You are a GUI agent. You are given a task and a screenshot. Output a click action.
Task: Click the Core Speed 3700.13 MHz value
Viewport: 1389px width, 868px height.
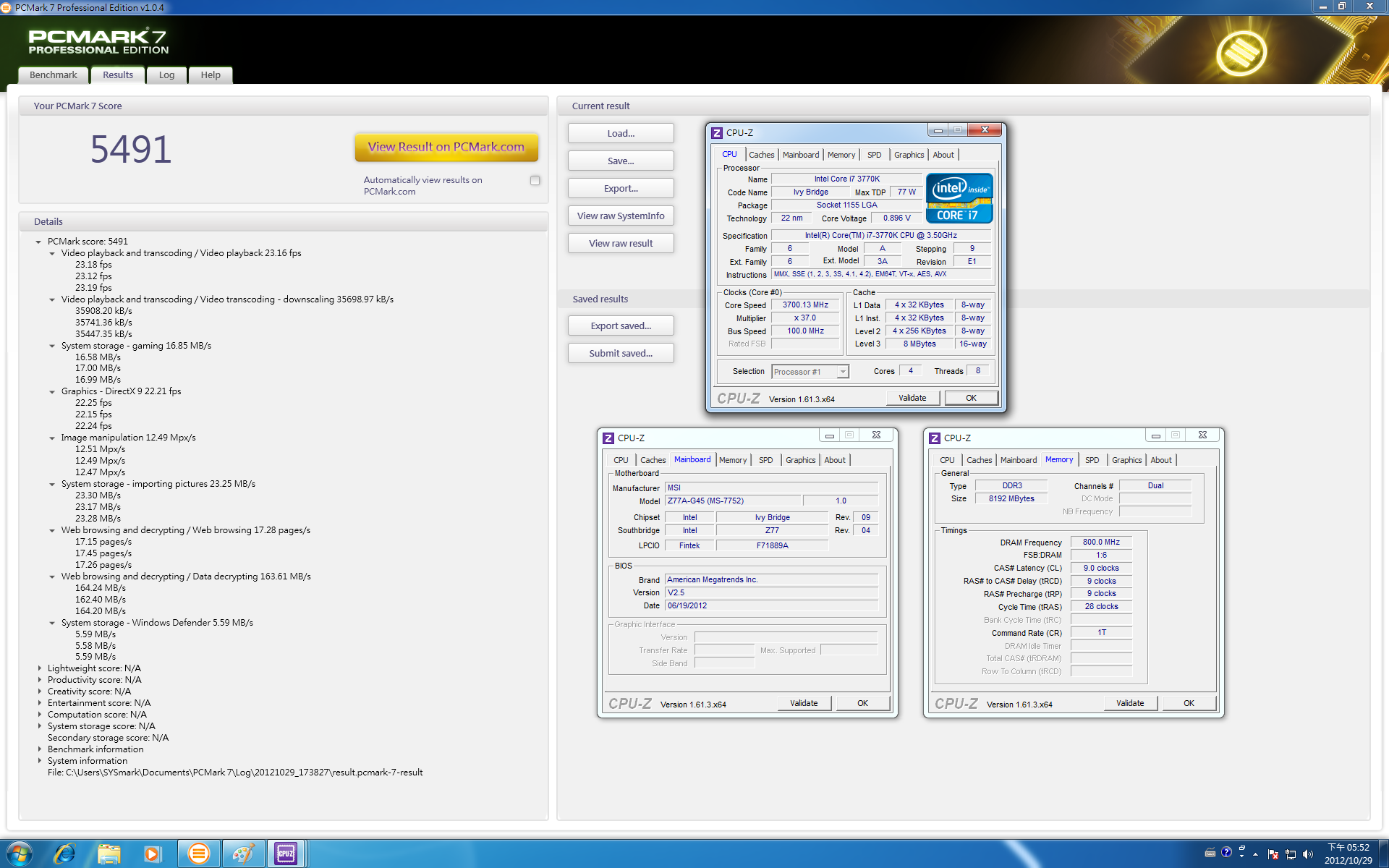coord(805,305)
